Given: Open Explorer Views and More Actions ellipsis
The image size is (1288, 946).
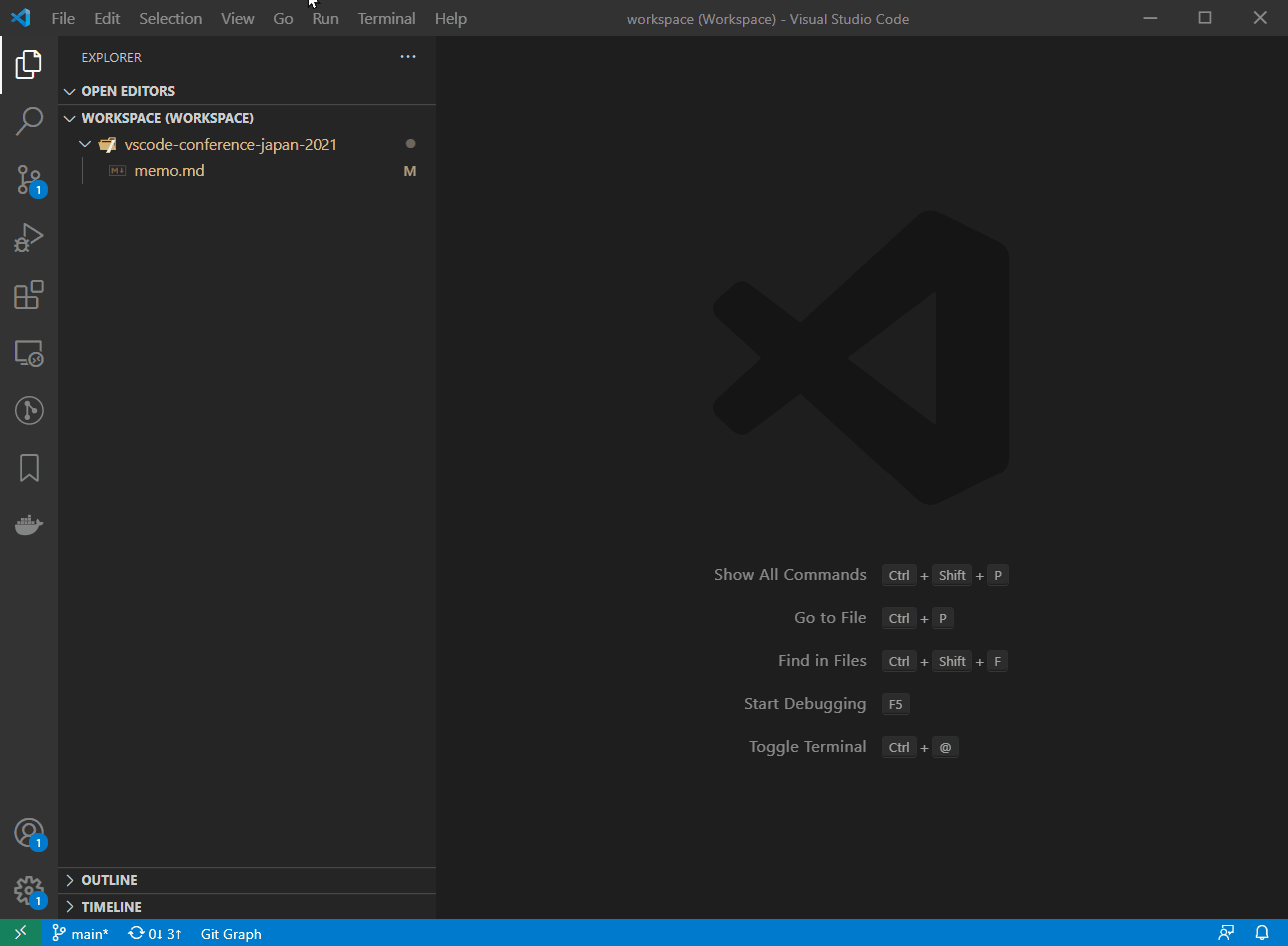Looking at the screenshot, I should click(x=408, y=57).
